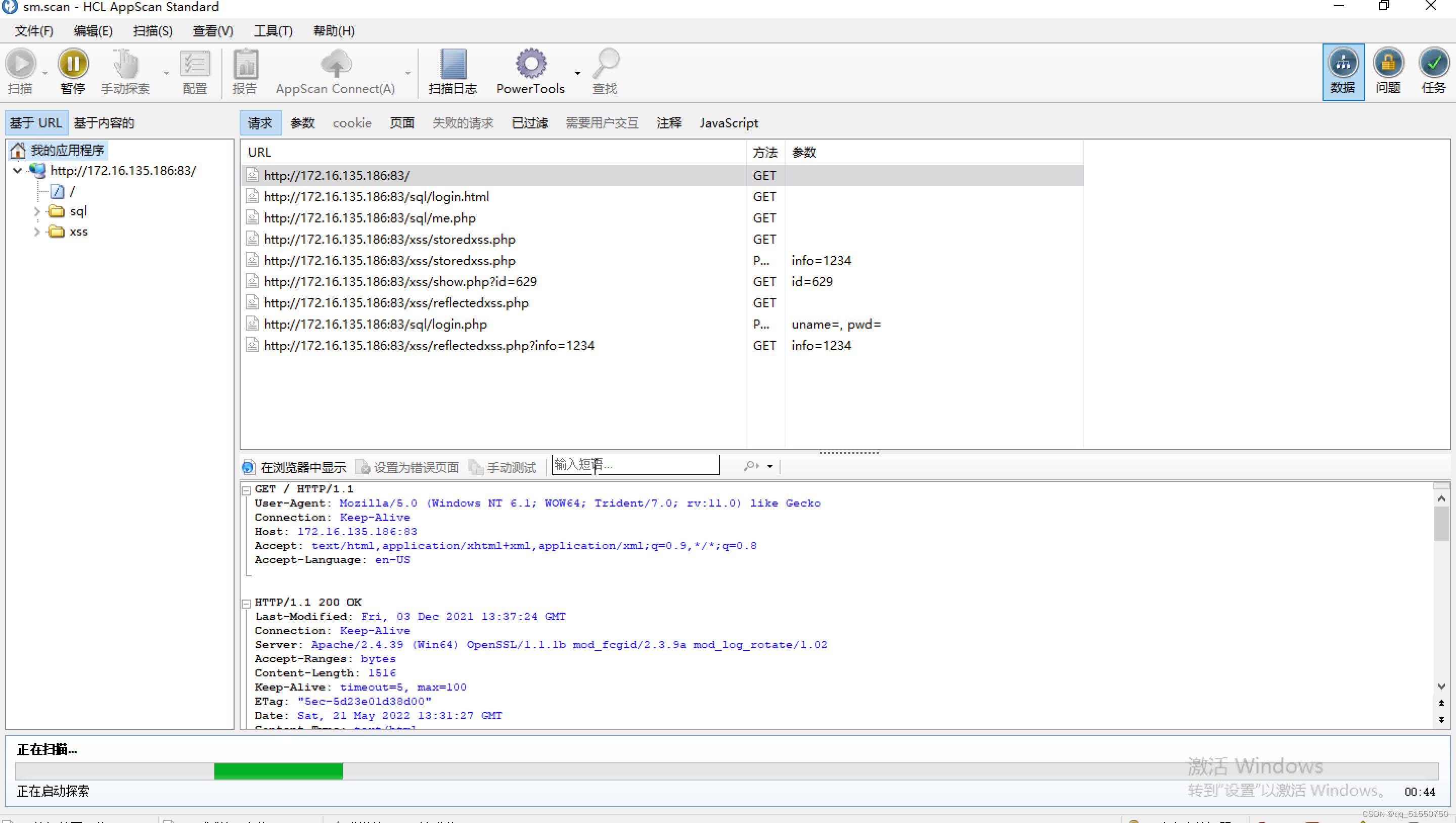The height and width of the screenshot is (823, 1456).
Task: Open the 查看(V) menu
Action: (212, 31)
